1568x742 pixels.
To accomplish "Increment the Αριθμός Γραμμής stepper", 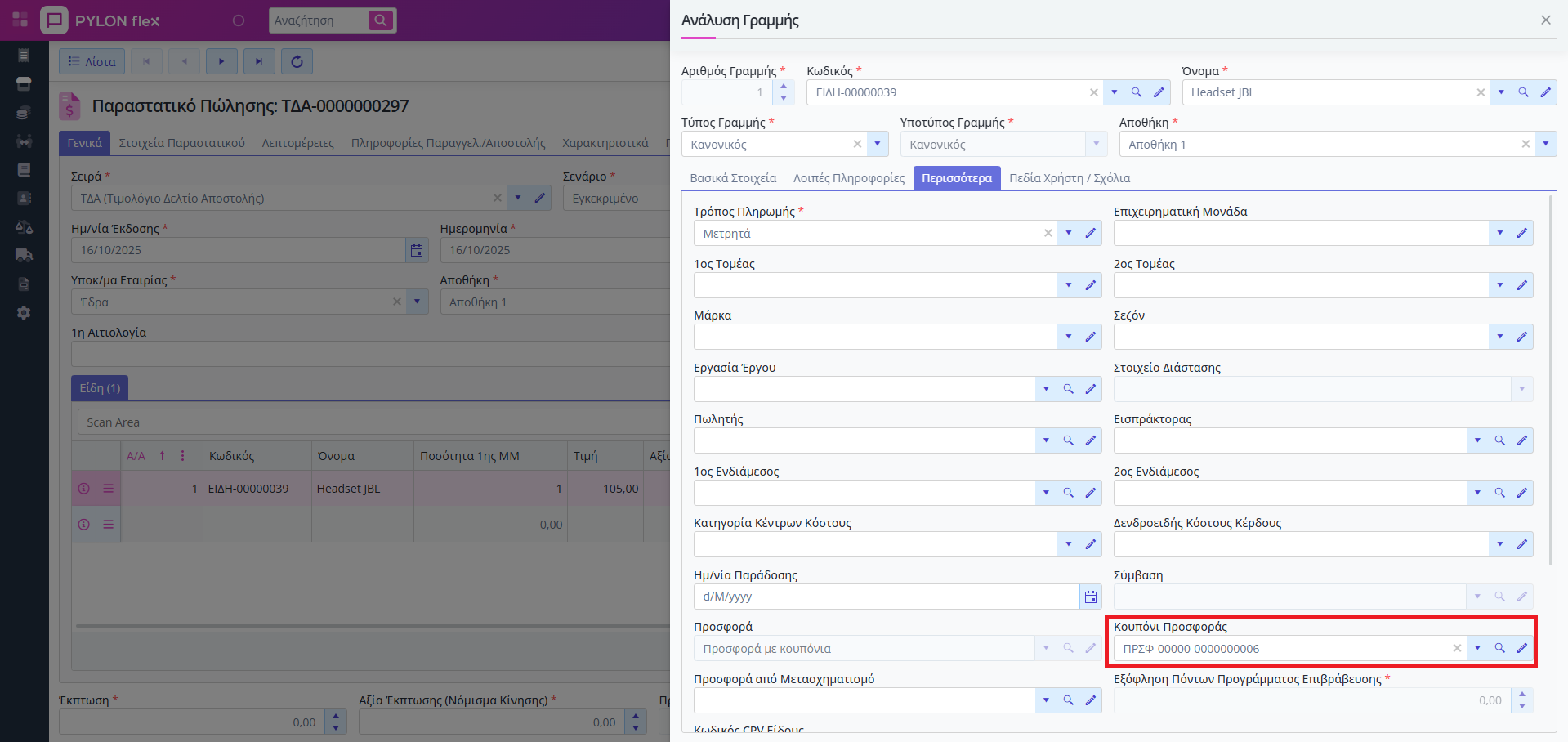I will 783,87.
